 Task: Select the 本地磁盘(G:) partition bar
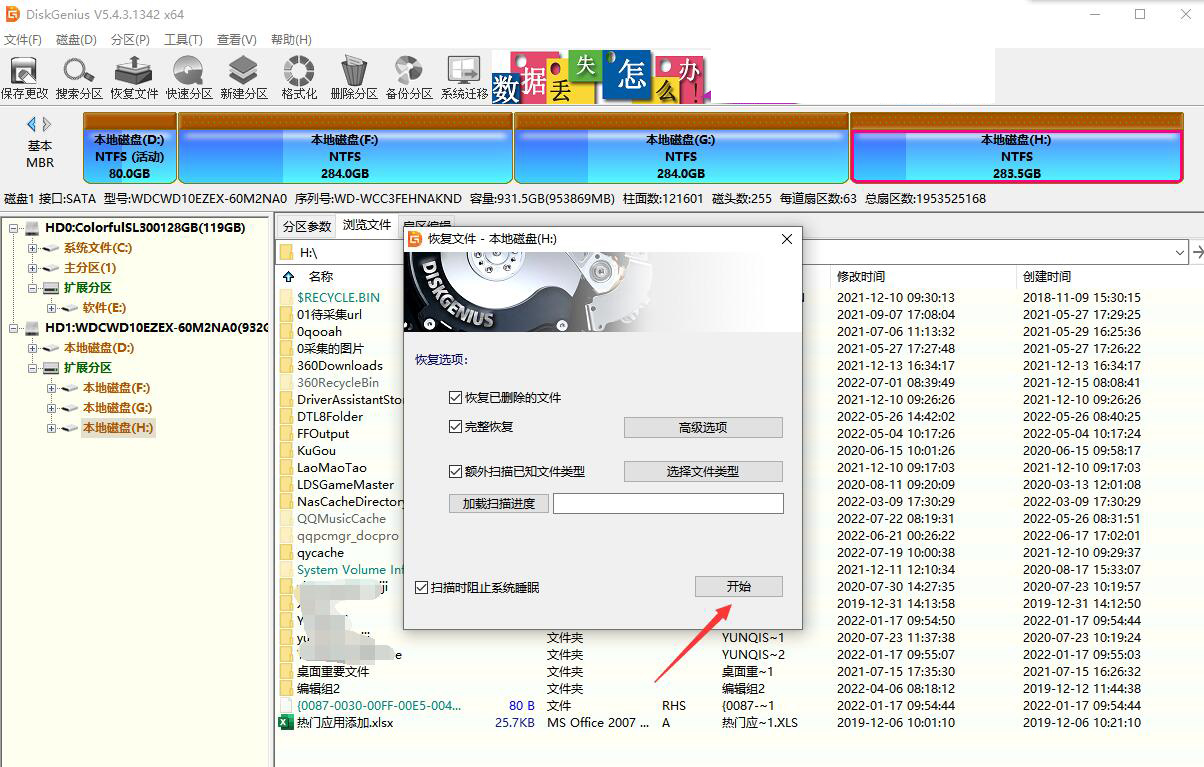680,156
